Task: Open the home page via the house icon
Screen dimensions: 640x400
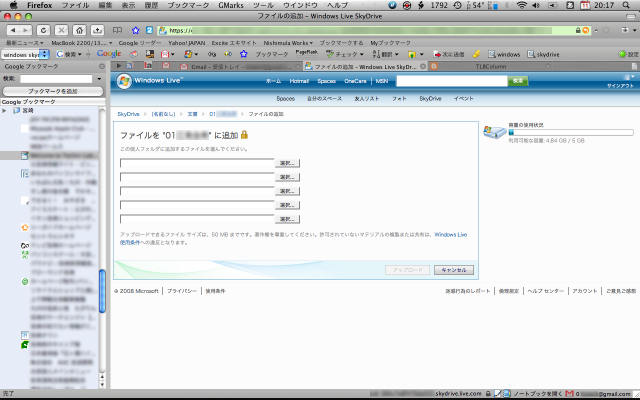Action: coord(79,30)
